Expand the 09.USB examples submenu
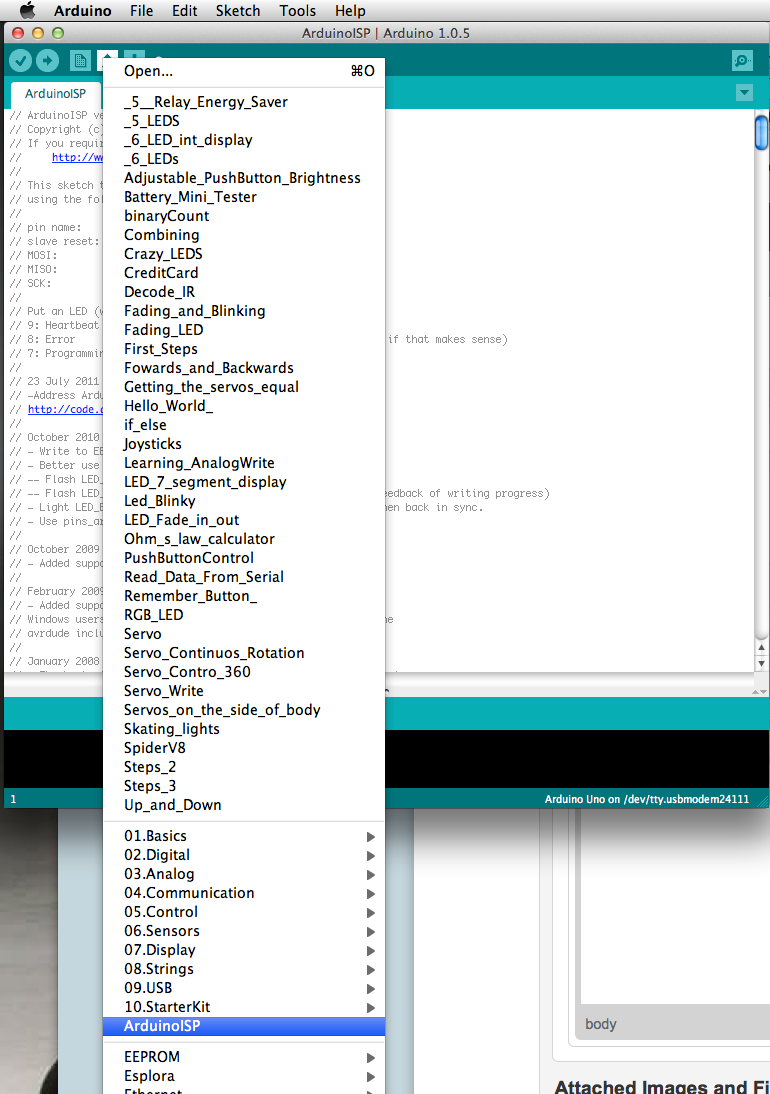Viewport: 770px width, 1094px height. tap(244, 987)
